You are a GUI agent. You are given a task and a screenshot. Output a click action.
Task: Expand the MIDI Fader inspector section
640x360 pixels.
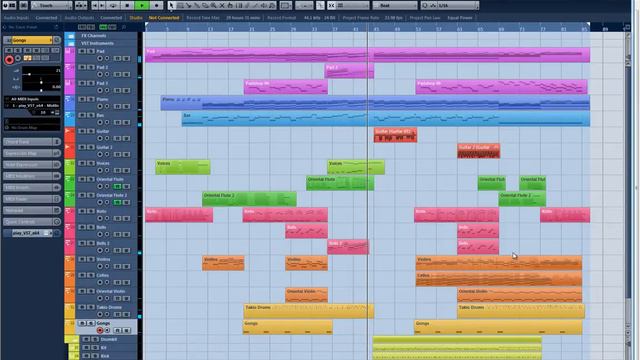[32, 199]
